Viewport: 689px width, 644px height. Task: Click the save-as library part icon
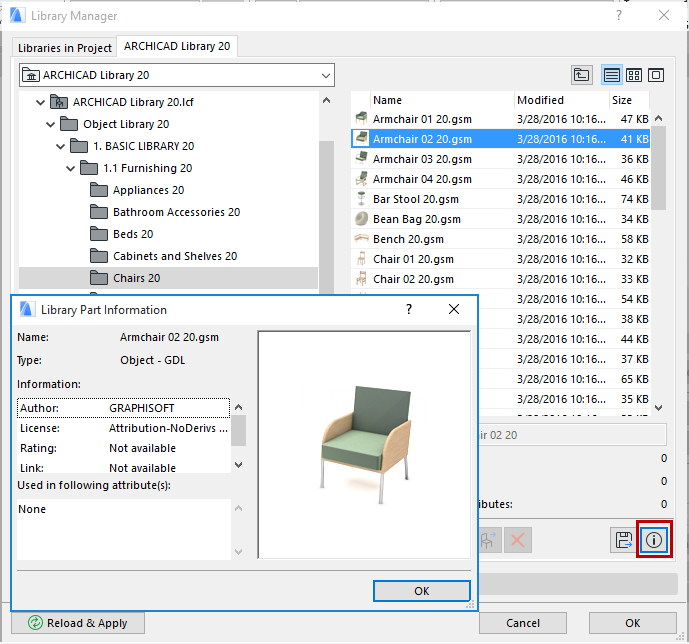pos(623,540)
